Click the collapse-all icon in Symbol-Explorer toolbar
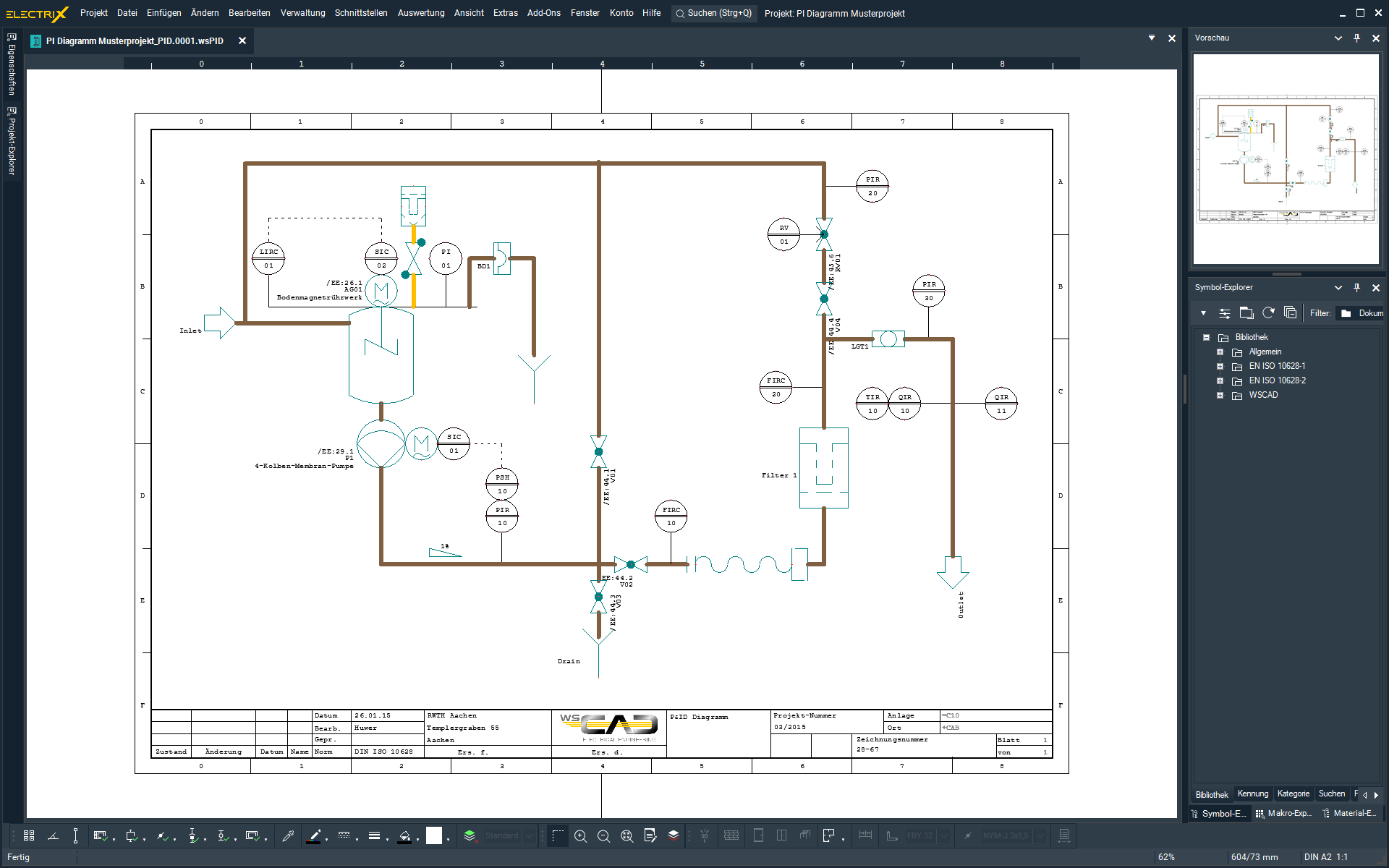This screenshot has height=868, width=1389. coord(1290,313)
